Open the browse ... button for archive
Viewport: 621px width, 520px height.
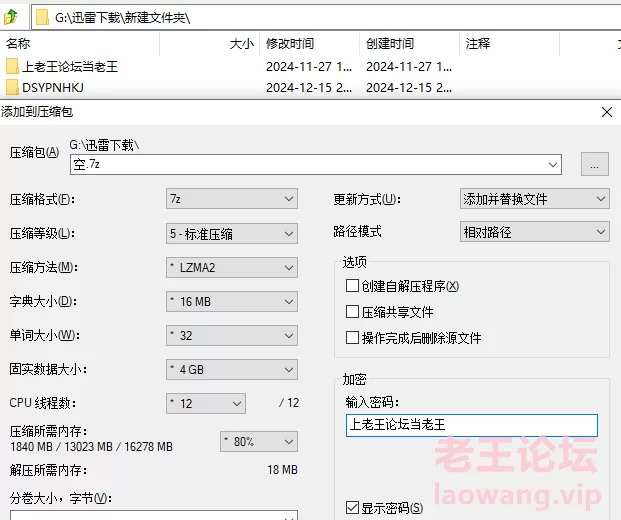[x=594, y=164]
